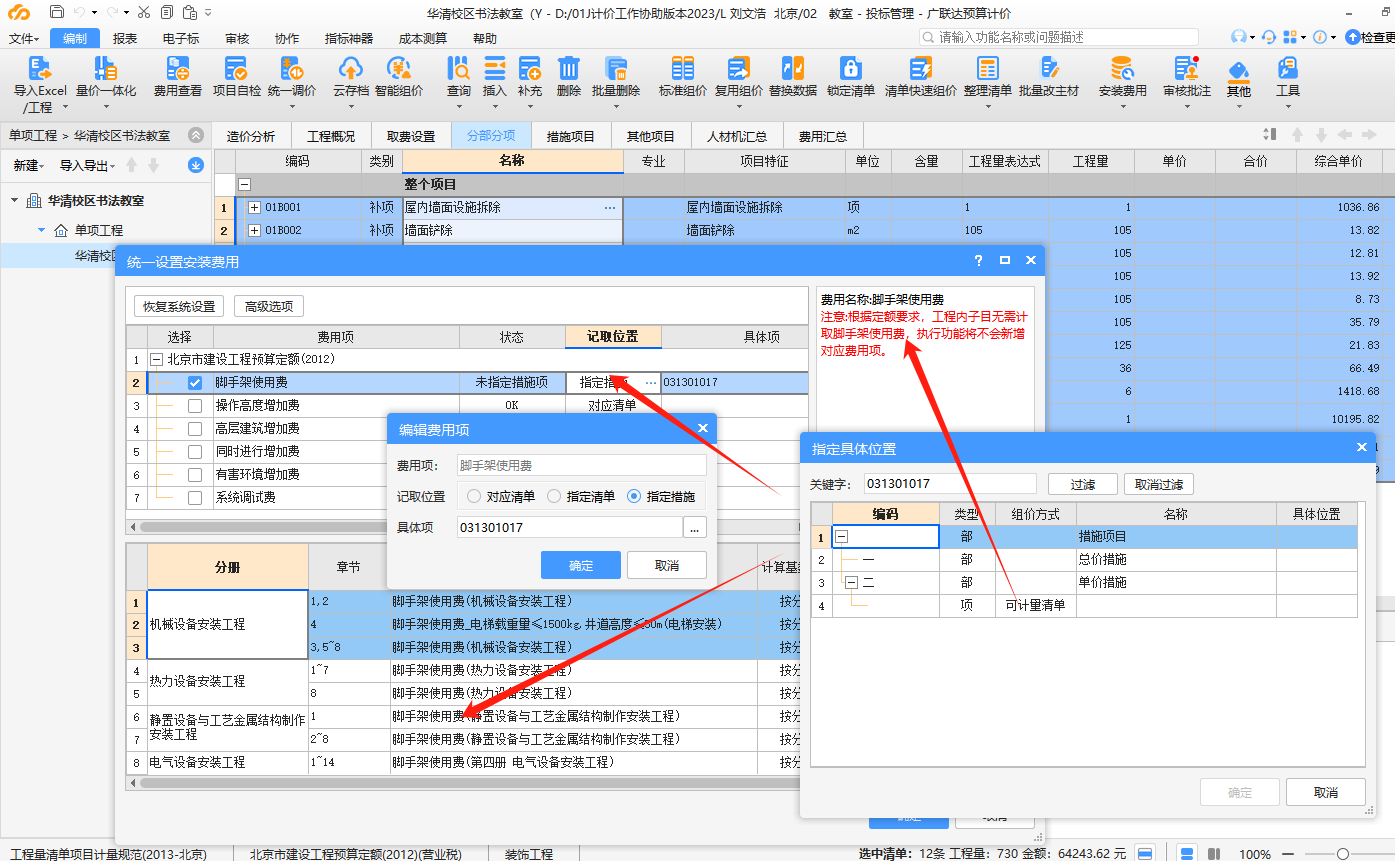Image resolution: width=1395 pixels, height=861 pixels.
Task: Select the 对应清单 radio button
Action: click(x=474, y=496)
